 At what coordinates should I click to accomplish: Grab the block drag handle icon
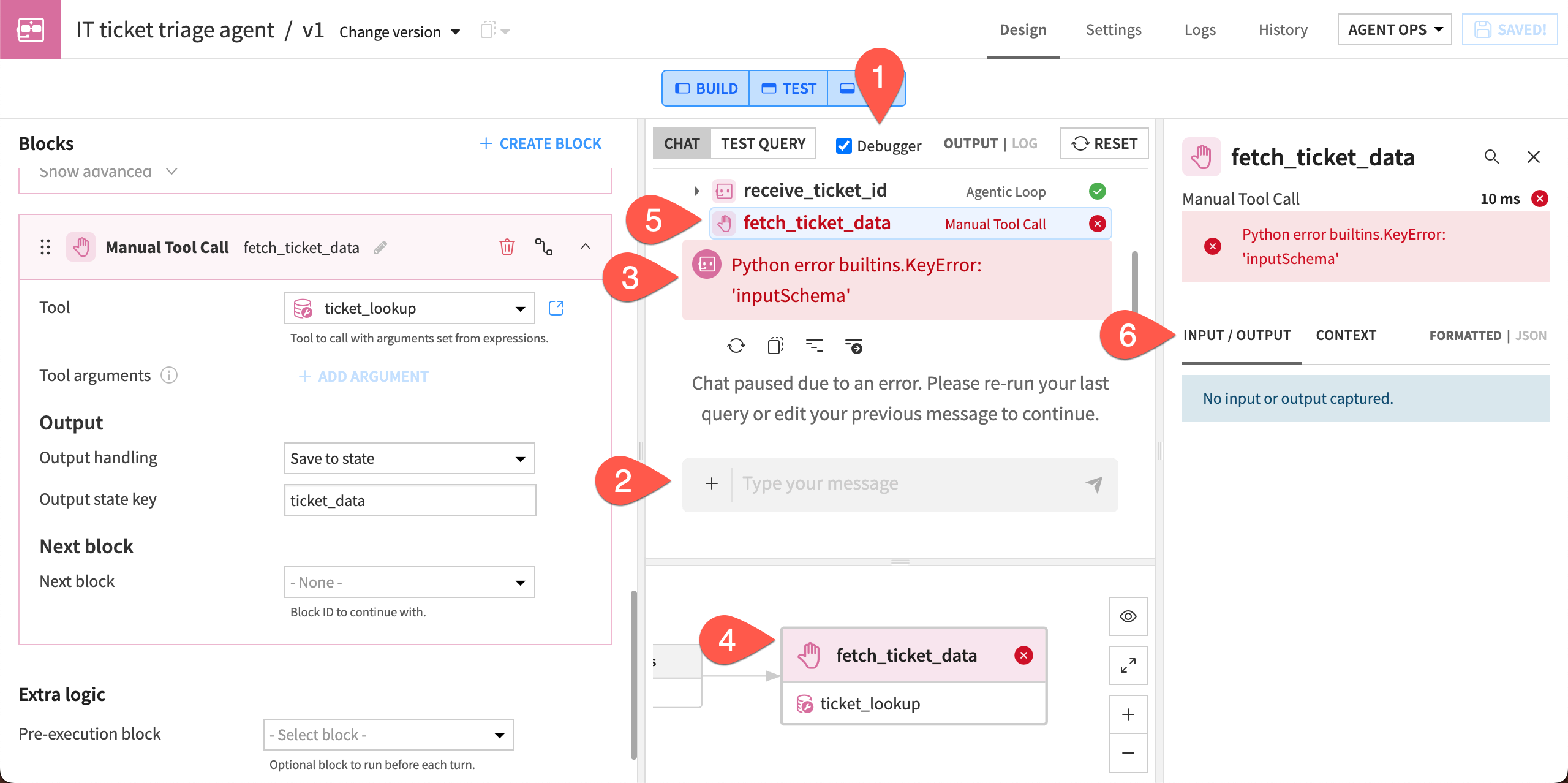pos(45,248)
